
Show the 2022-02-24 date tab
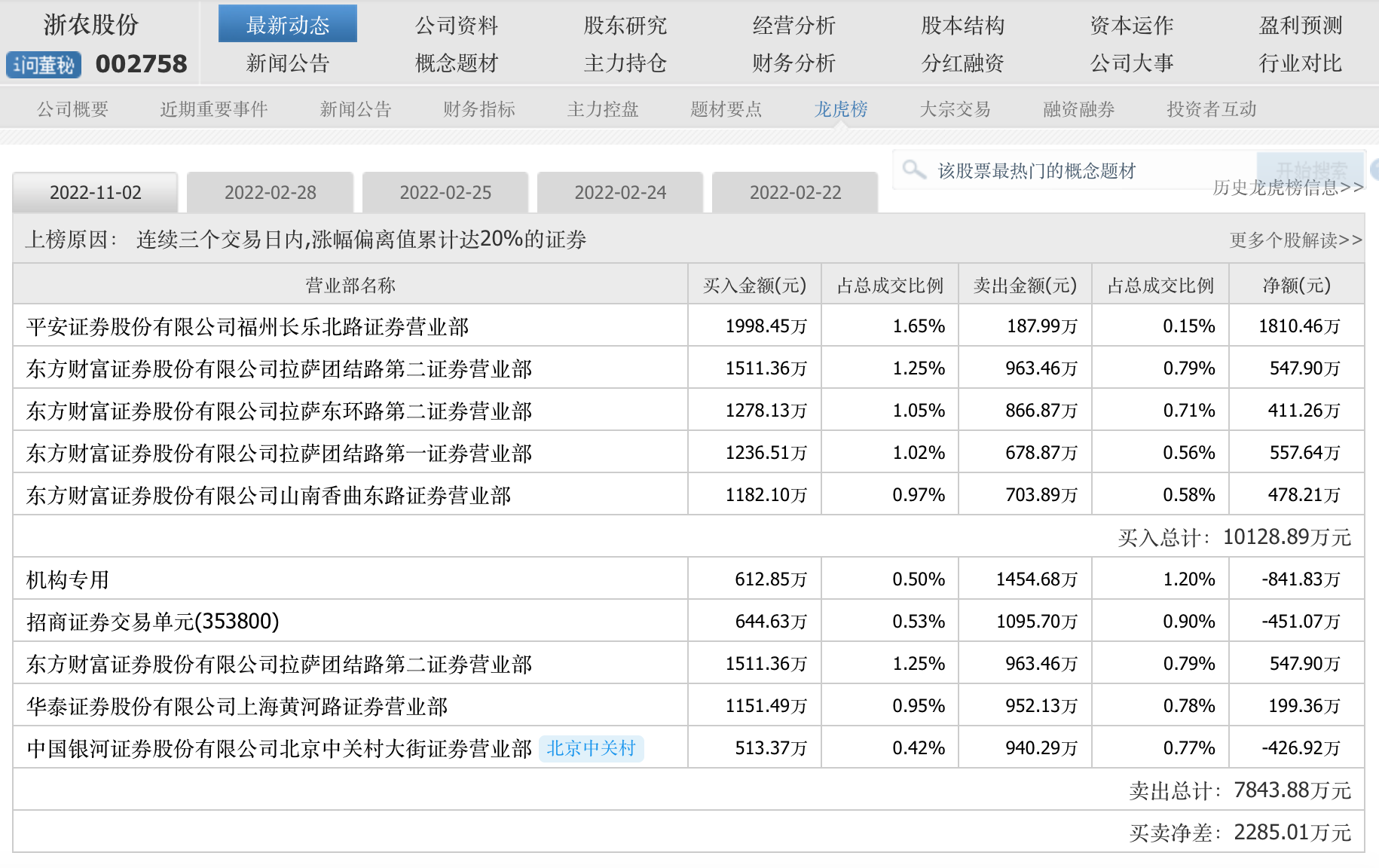coord(620,193)
